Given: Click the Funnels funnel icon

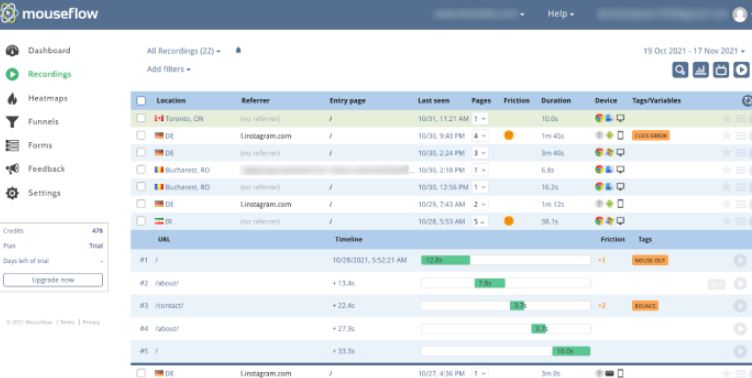Looking at the screenshot, I should (12, 121).
